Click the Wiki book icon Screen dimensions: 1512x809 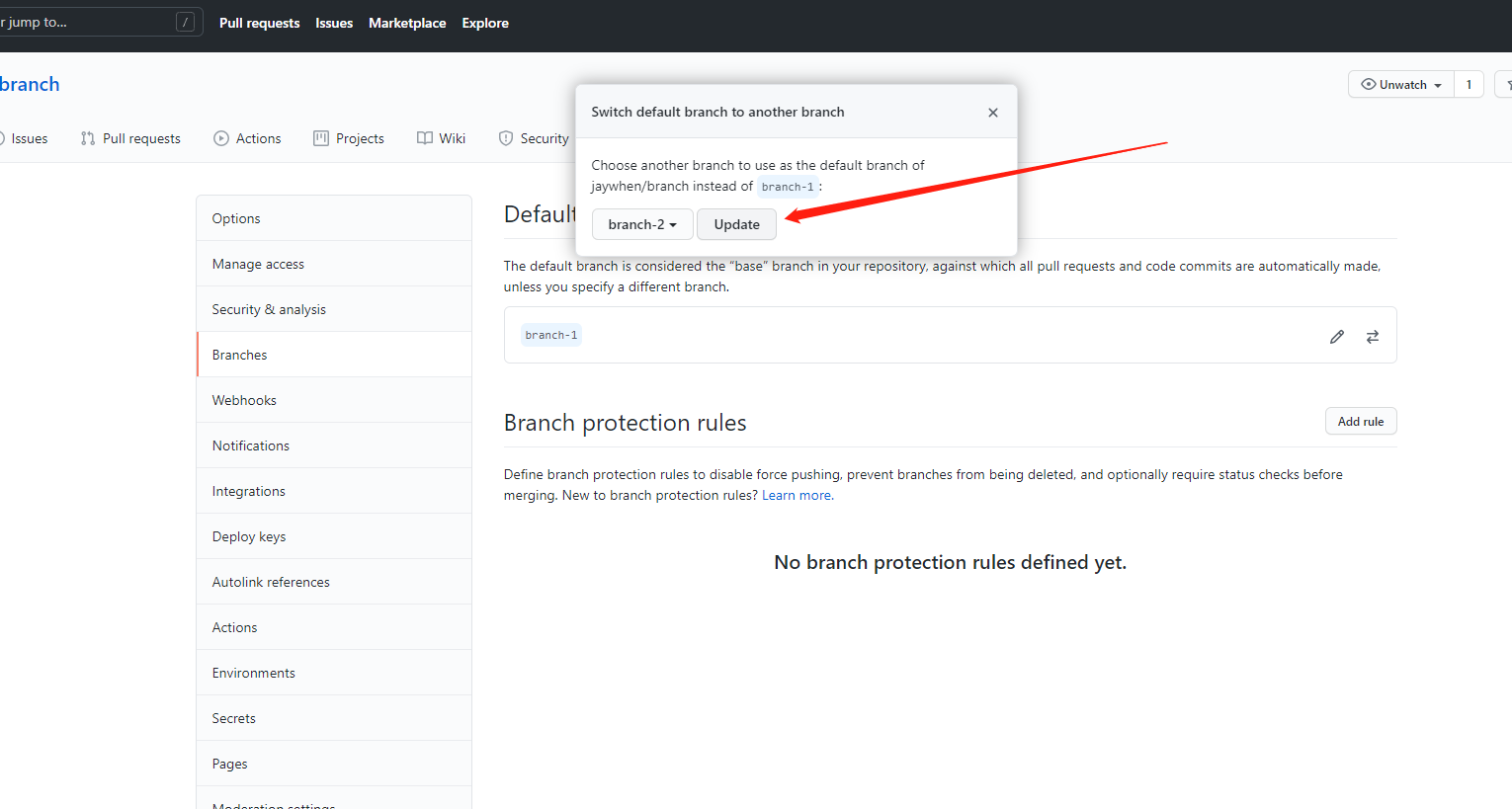coord(425,138)
